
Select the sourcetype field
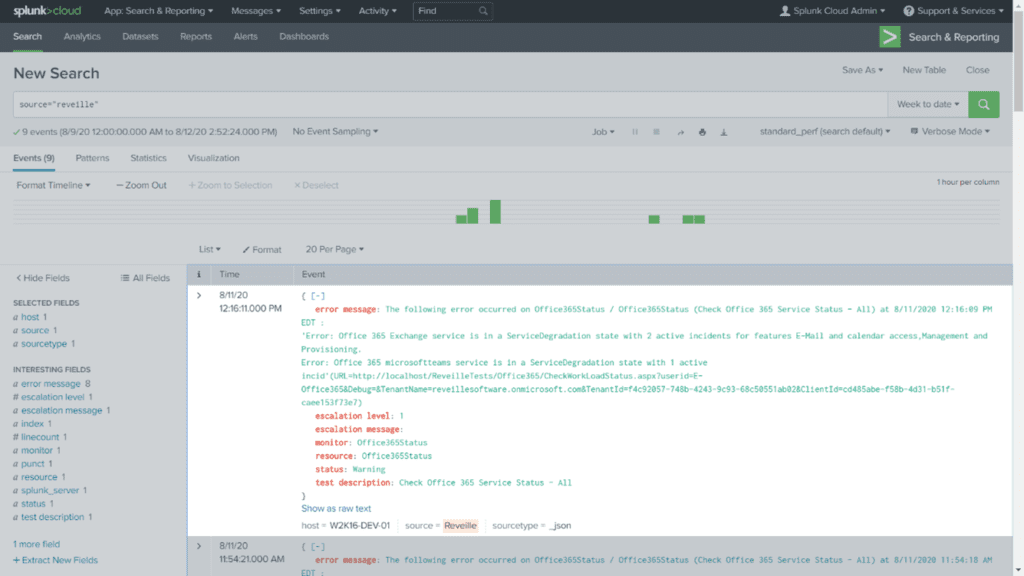44,344
